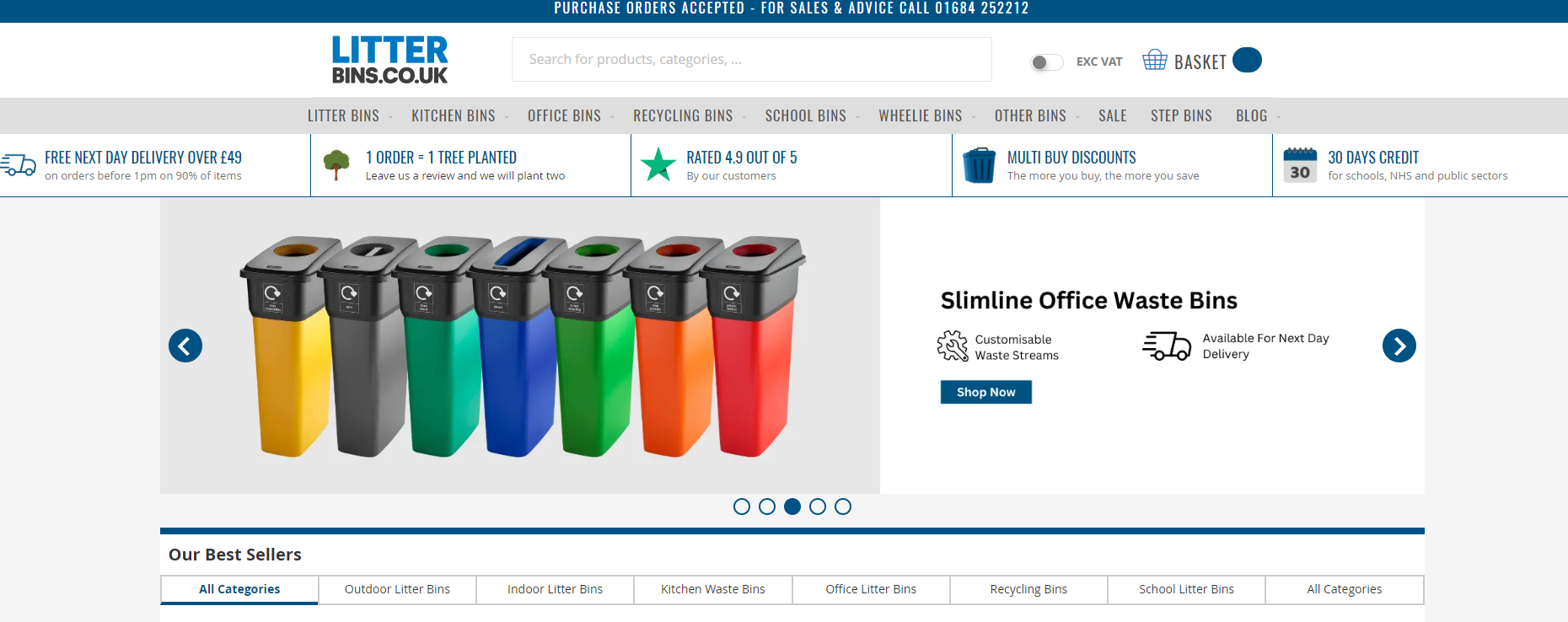Image resolution: width=1568 pixels, height=622 pixels.
Task: Click the 'Our Best Sellers' heading
Action: pyautogui.click(x=235, y=555)
